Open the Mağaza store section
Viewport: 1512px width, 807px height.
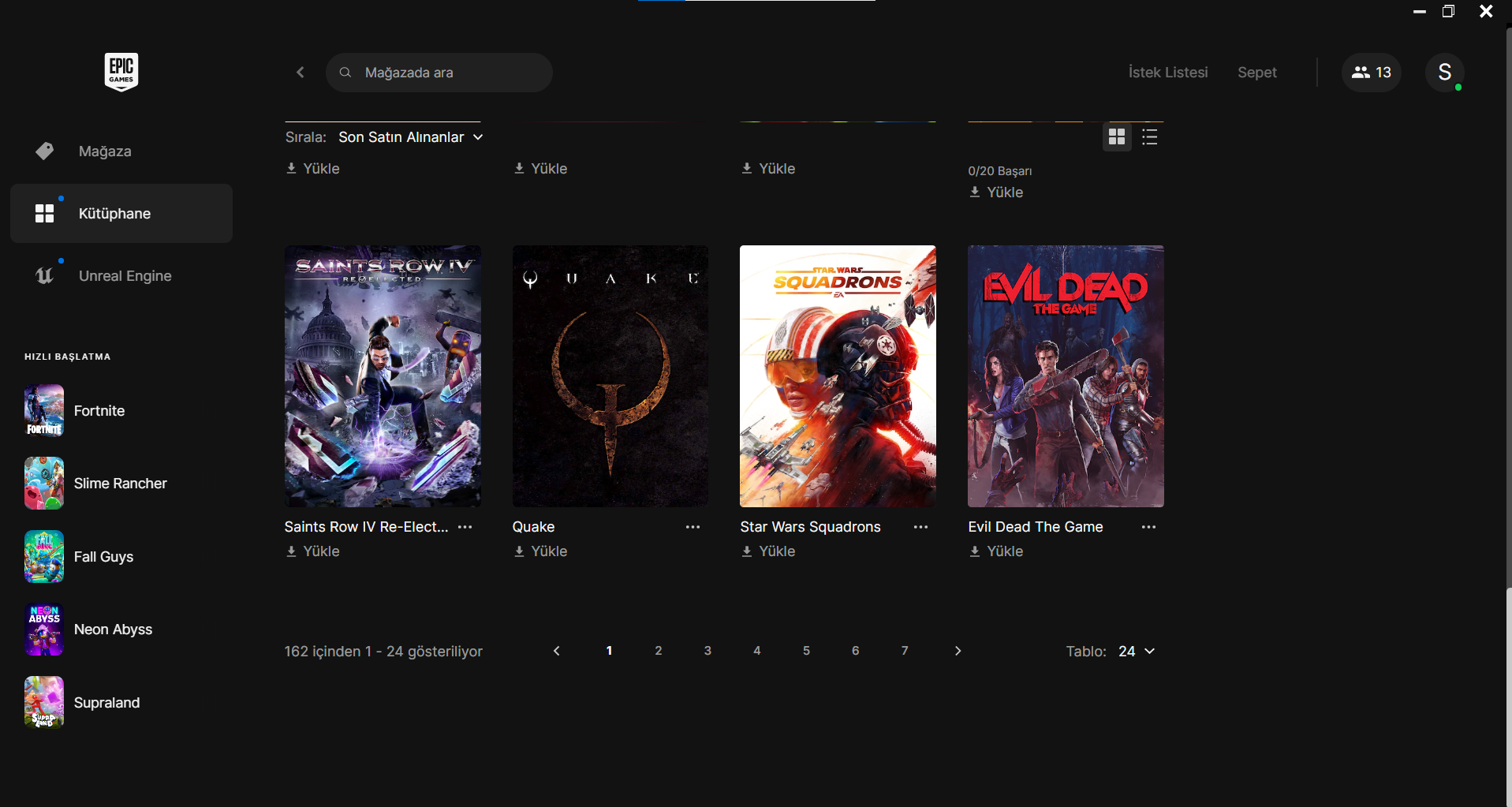pos(121,151)
